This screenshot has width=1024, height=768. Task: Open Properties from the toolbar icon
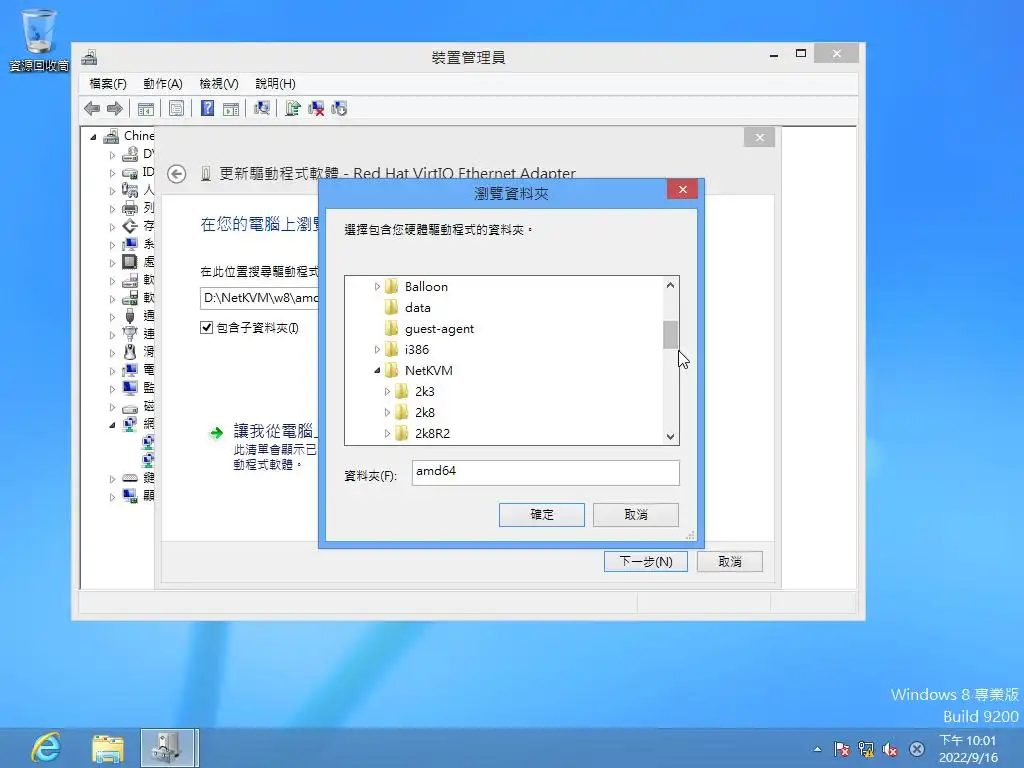pos(176,108)
